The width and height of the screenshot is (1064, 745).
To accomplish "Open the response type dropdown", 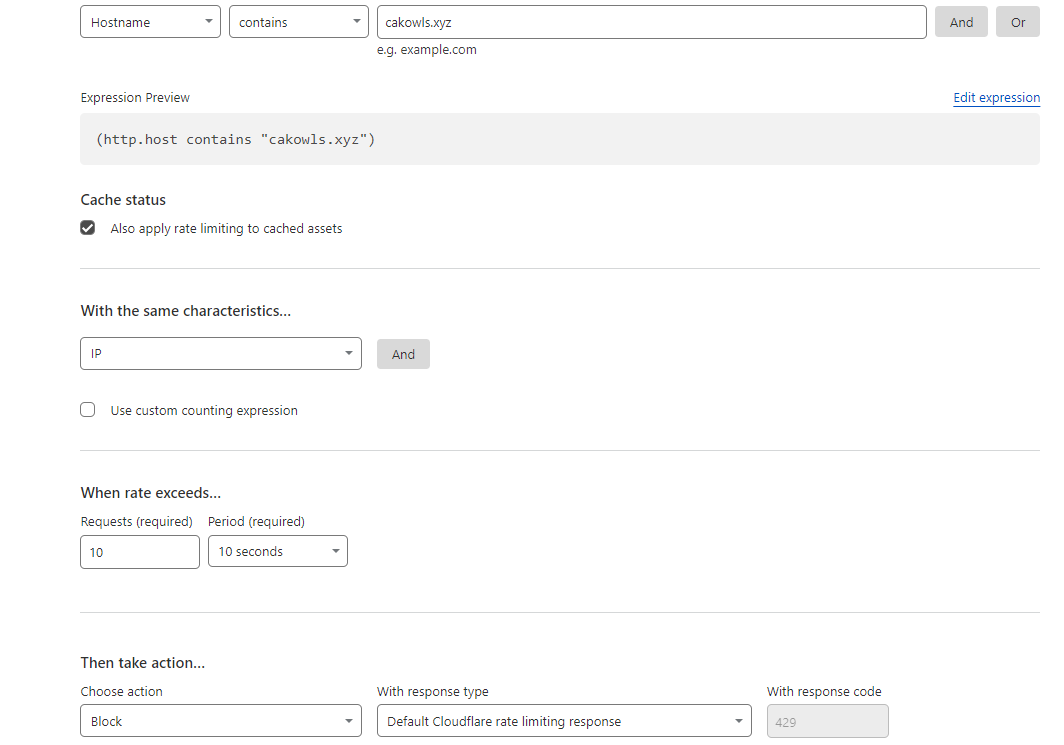I will (x=563, y=721).
